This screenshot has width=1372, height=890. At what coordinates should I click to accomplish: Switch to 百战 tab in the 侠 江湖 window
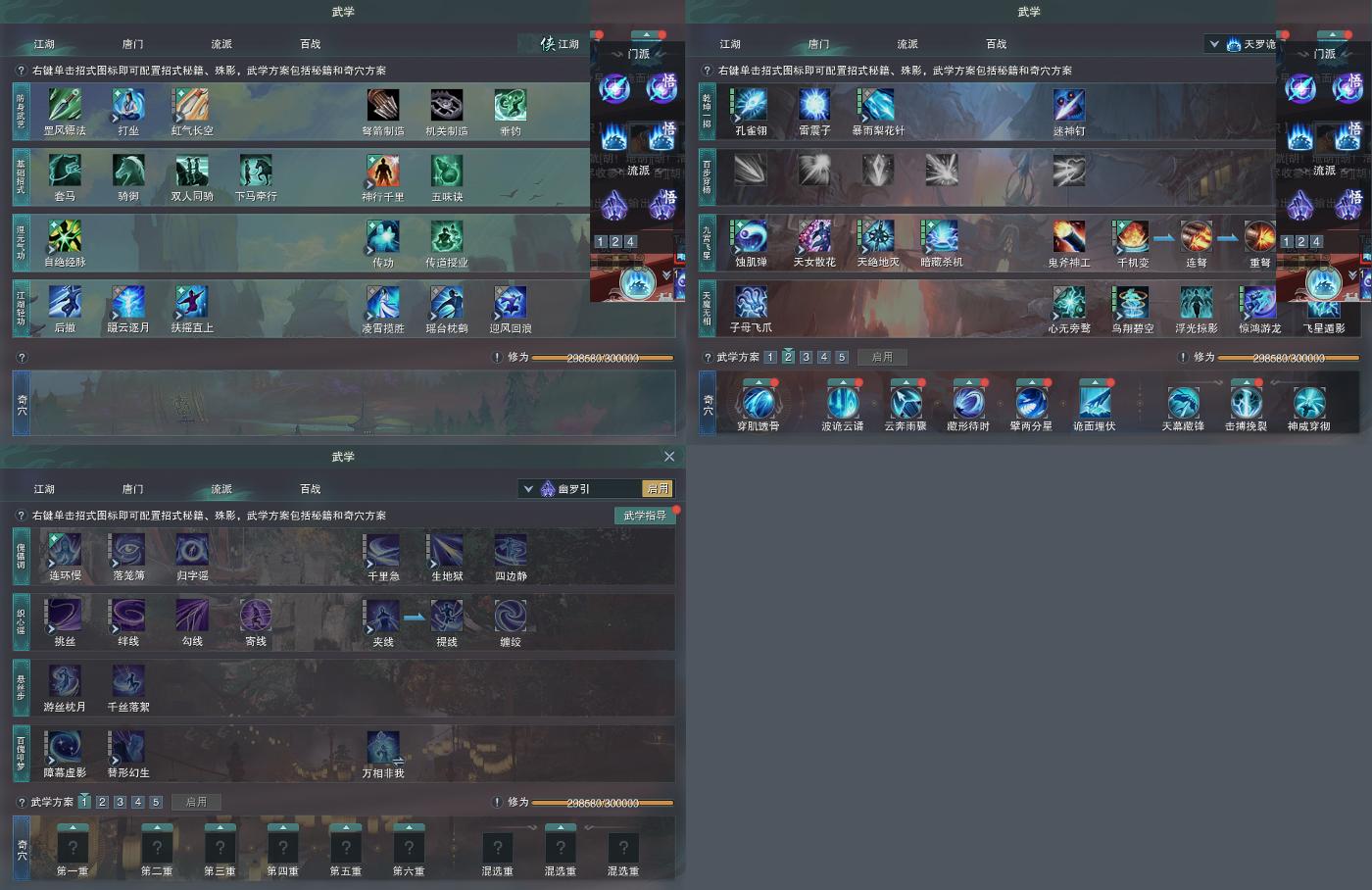tap(311, 44)
